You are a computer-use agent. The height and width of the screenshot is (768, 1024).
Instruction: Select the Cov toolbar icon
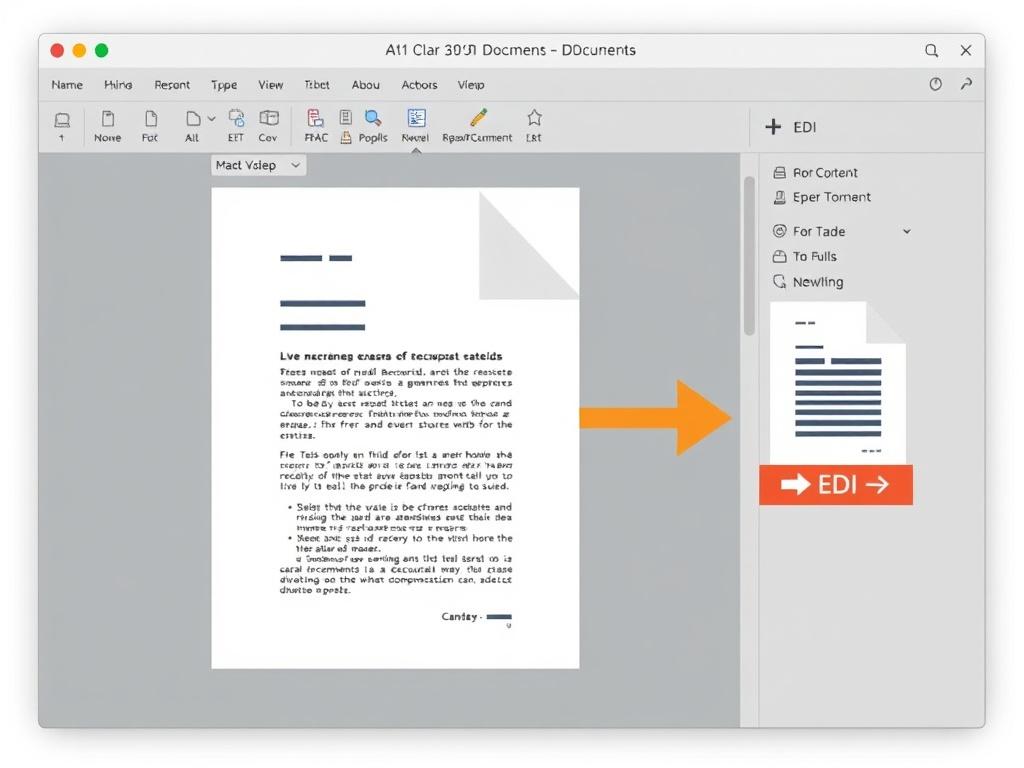point(268,120)
